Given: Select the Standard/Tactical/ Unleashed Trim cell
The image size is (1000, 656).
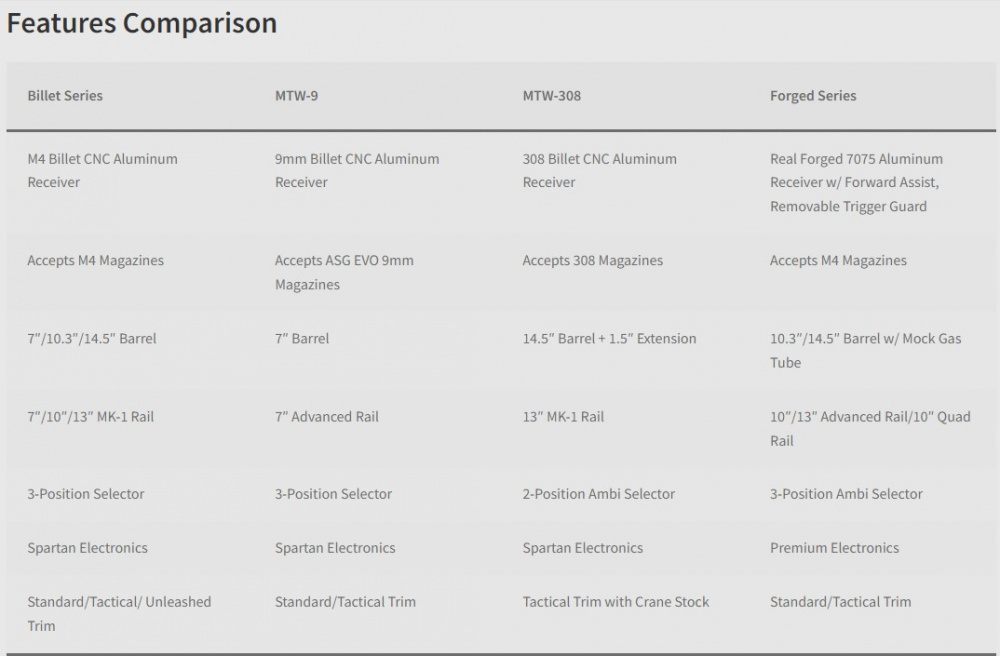Looking at the screenshot, I should (119, 613).
